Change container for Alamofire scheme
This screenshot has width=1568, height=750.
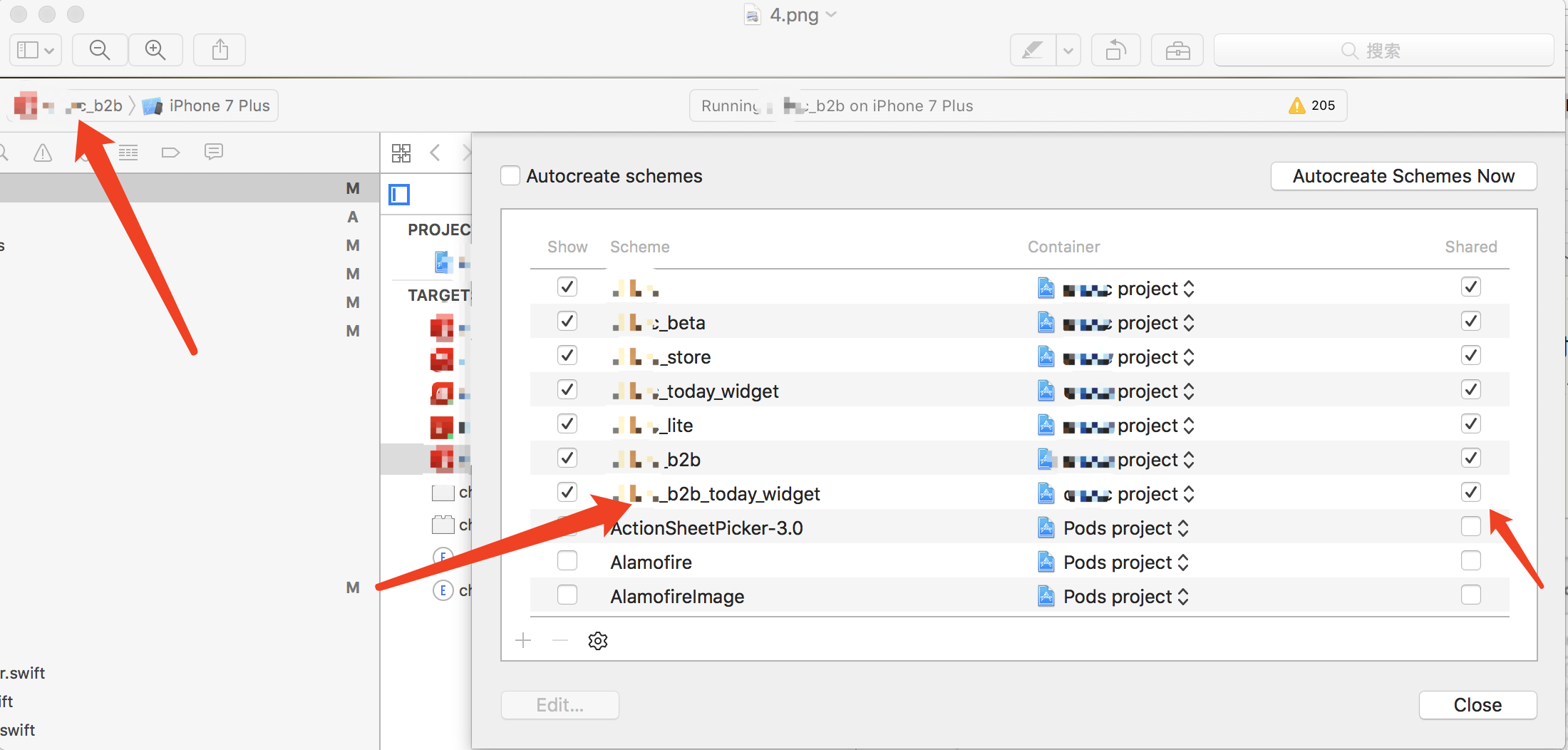(1114, 562)
